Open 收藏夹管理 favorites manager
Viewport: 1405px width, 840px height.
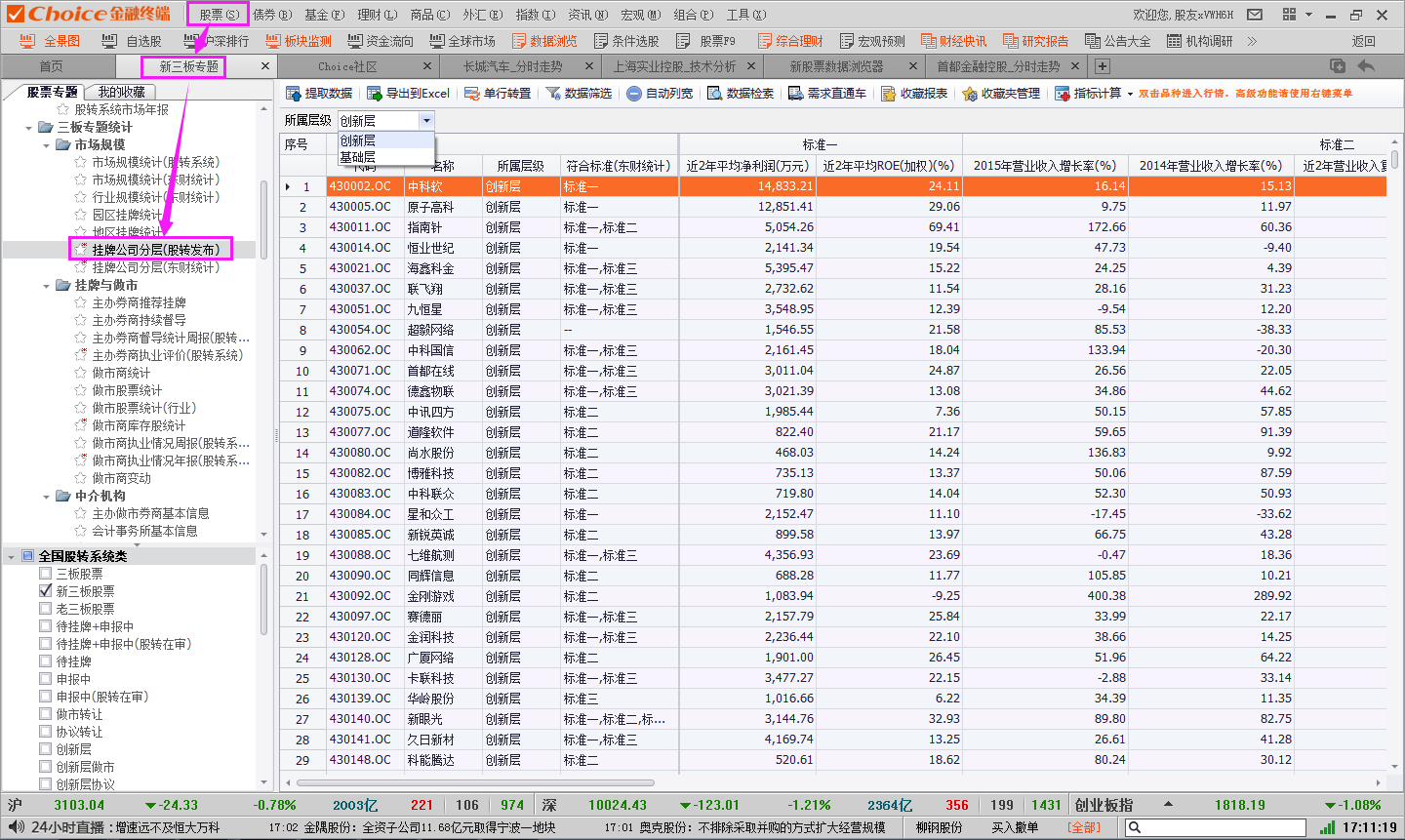pyautogui.click(x=969, y=94)
